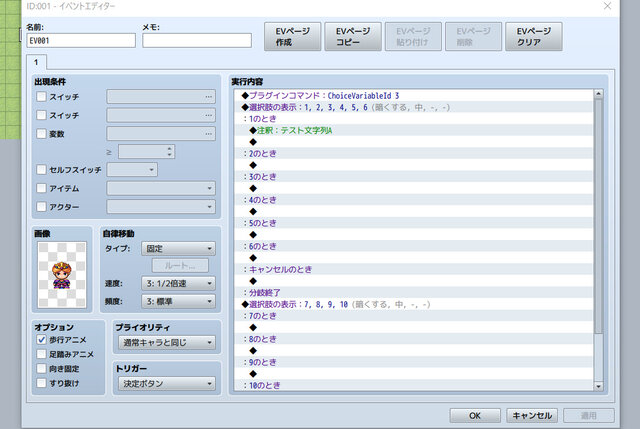The width and height of the screenshot is (640, 429).
Task: Check the 足踏みアニメ option
Action: [41, 354]
